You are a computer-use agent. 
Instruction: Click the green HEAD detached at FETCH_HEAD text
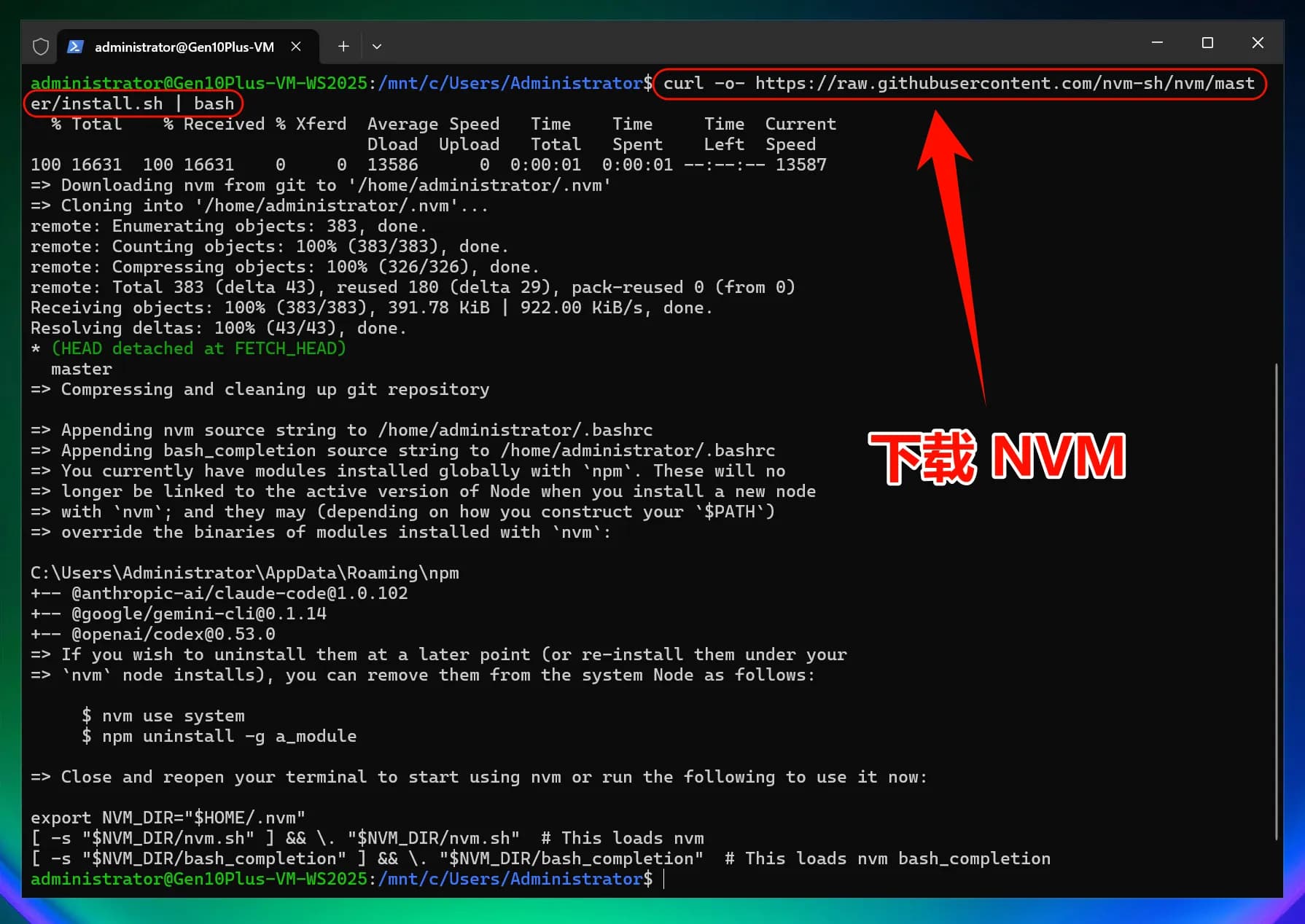coord(198,348)
